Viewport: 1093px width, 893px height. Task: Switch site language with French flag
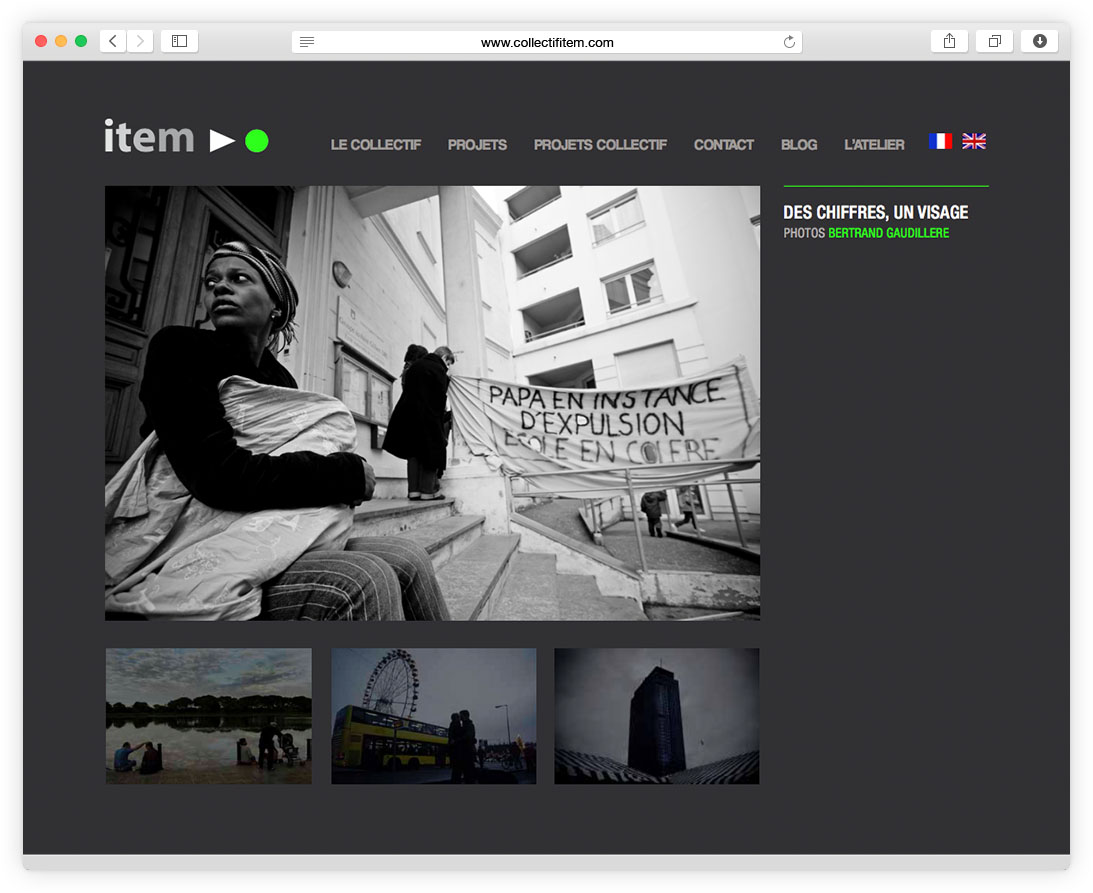pyautogui.click(x=940, y=141)
